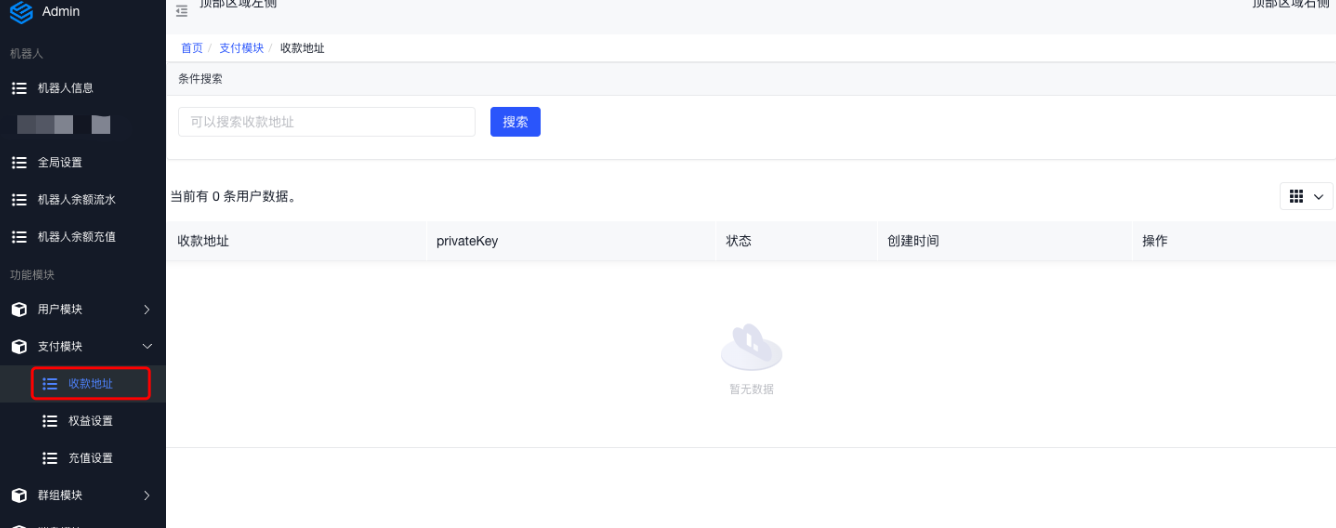Click 支付模块 breadcrumb link
This screenshot has width=1336, height=528.
click(241, 48)
